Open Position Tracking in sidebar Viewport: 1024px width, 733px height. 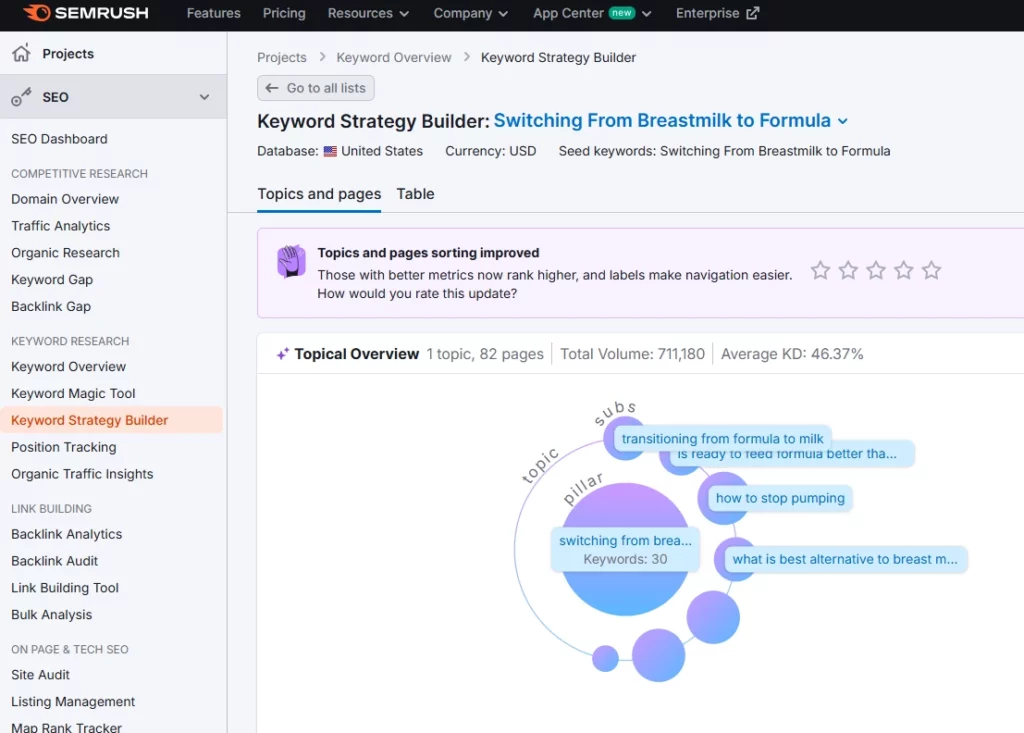point(64,447)
